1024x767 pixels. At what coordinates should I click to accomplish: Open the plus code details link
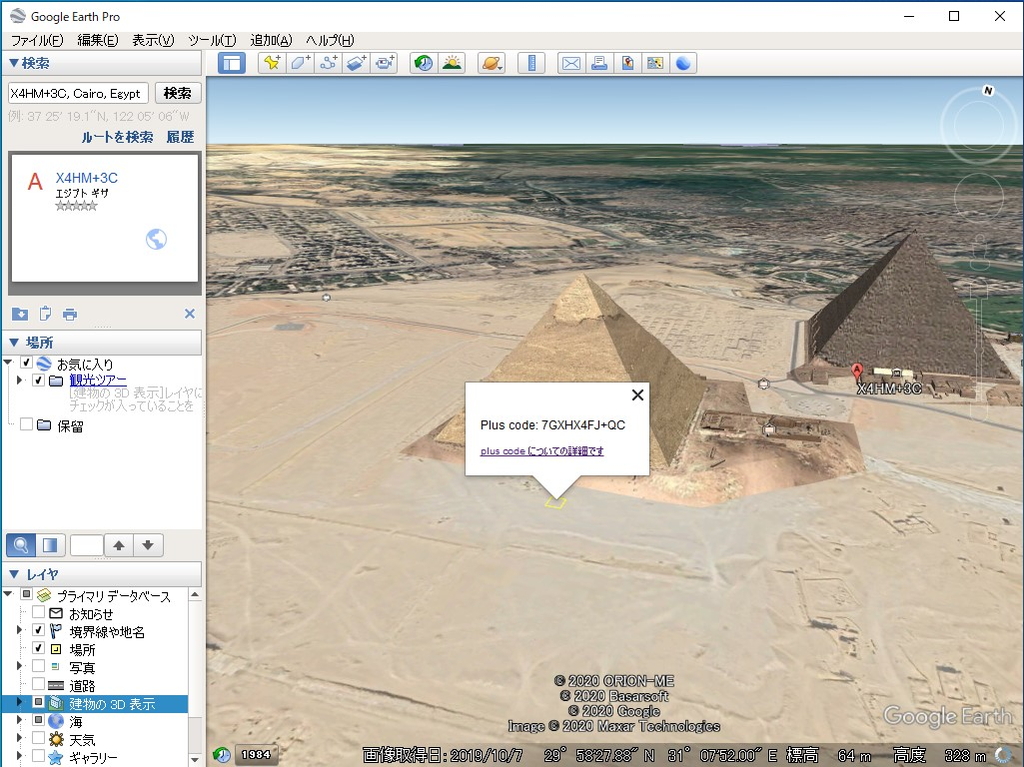(541, 451)
